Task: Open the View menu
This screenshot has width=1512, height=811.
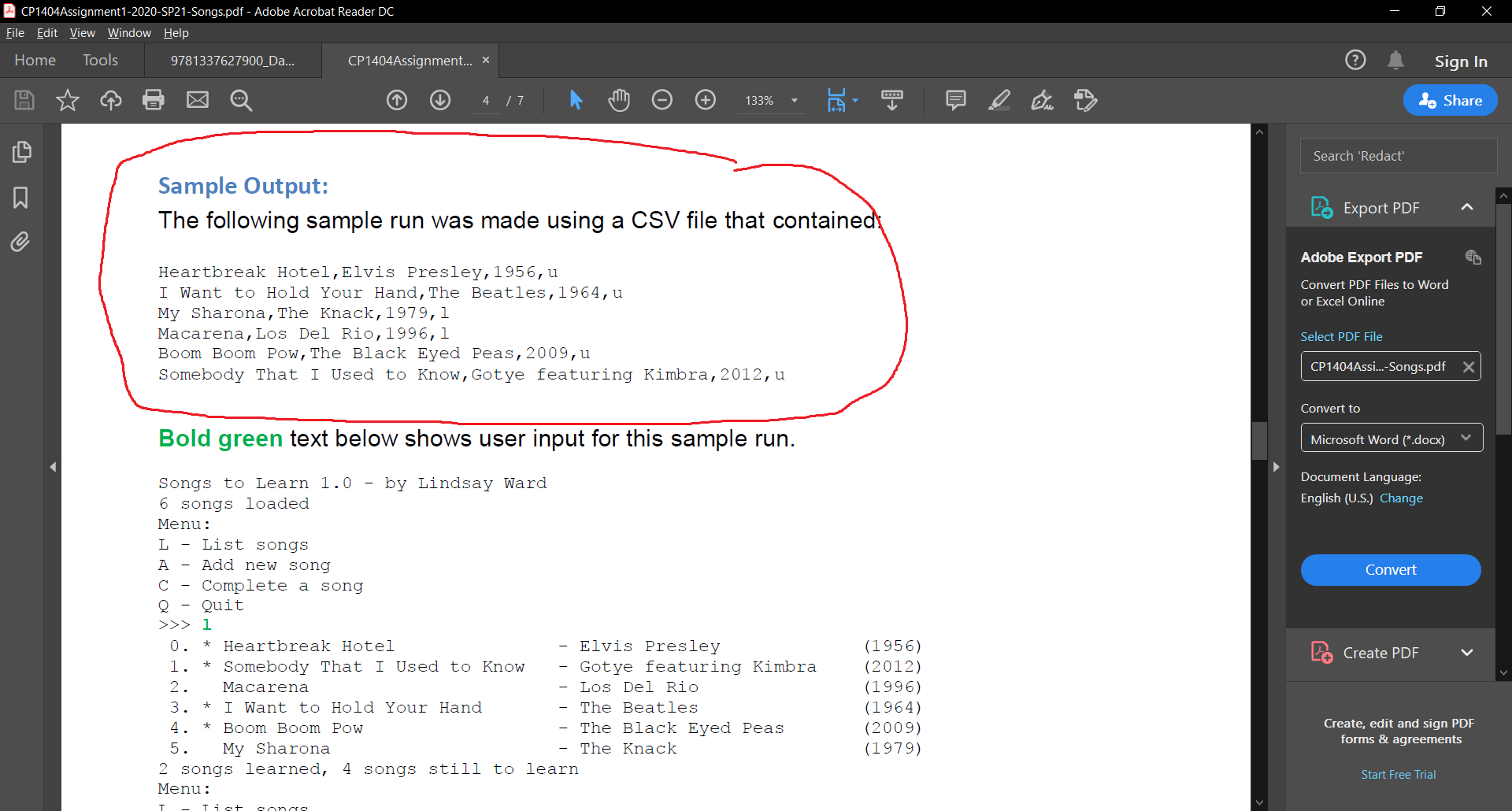Action: pos(81,32)
